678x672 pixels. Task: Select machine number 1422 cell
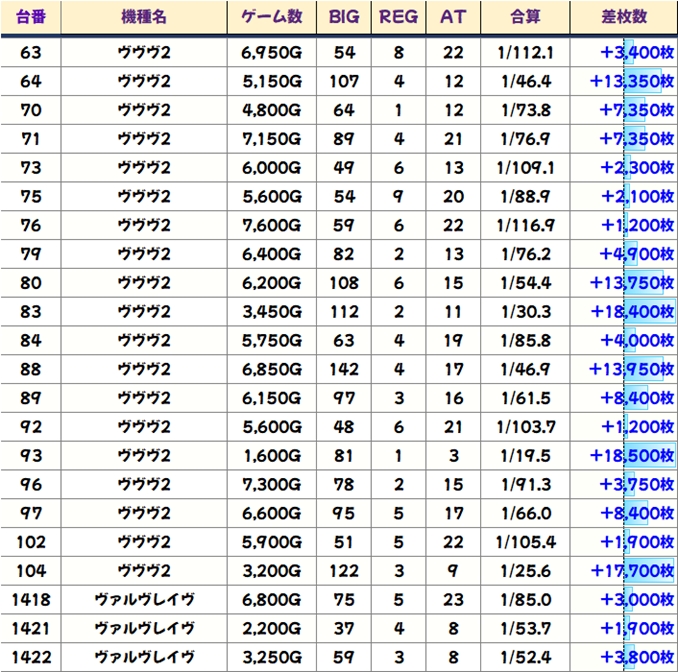tap(31, 658)
